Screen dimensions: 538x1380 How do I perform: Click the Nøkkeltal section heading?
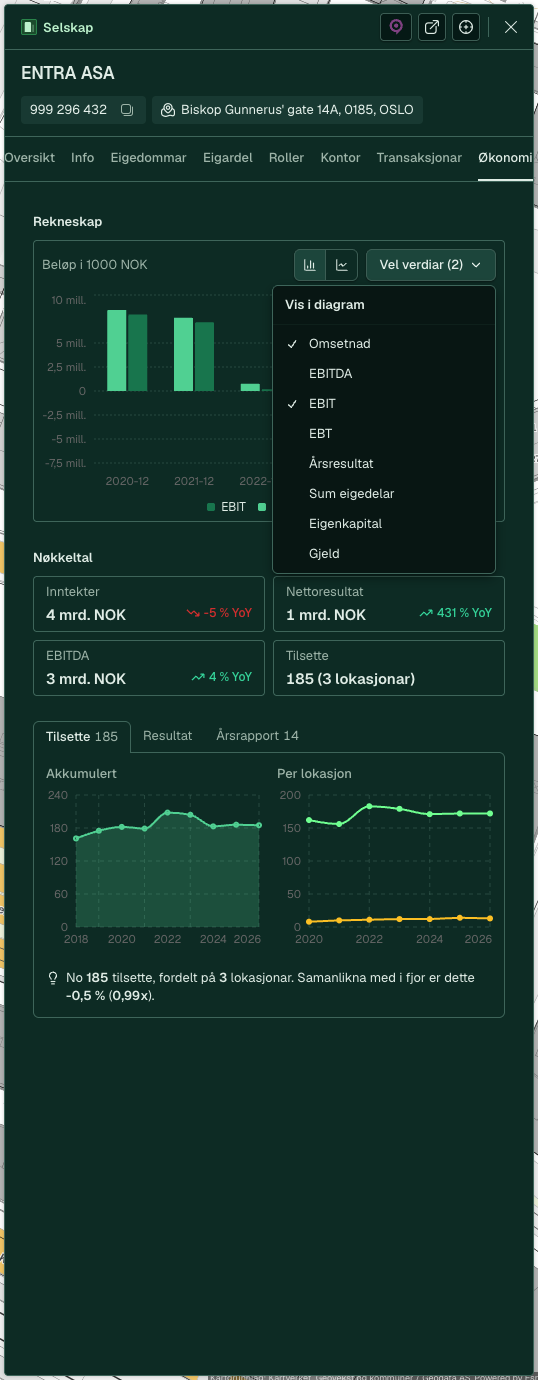click(63, 557)
